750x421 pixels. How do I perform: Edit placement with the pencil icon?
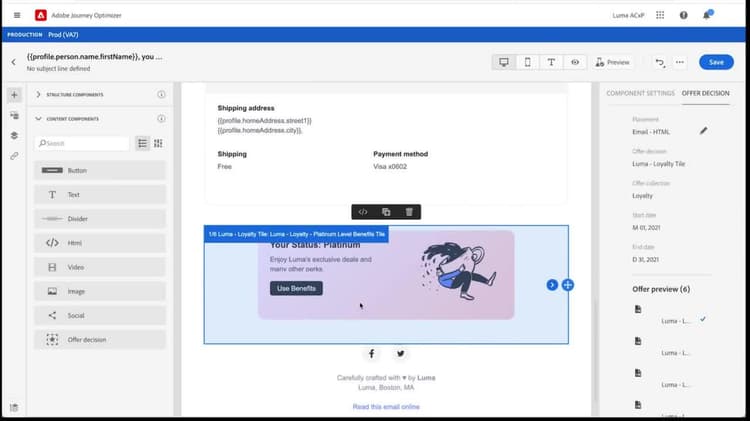coord(703,131)
